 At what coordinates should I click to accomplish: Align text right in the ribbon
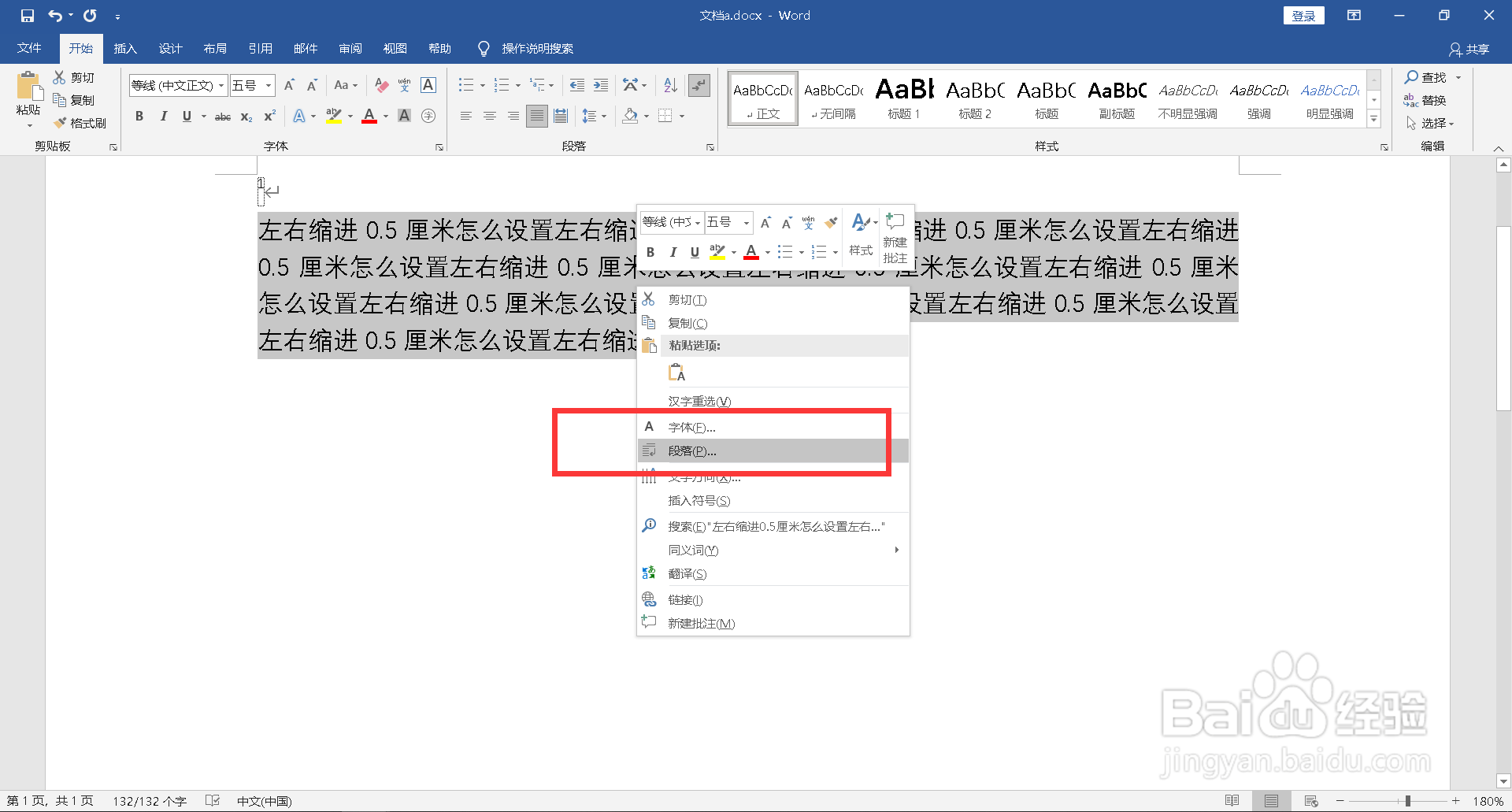(x=513, y=117)
